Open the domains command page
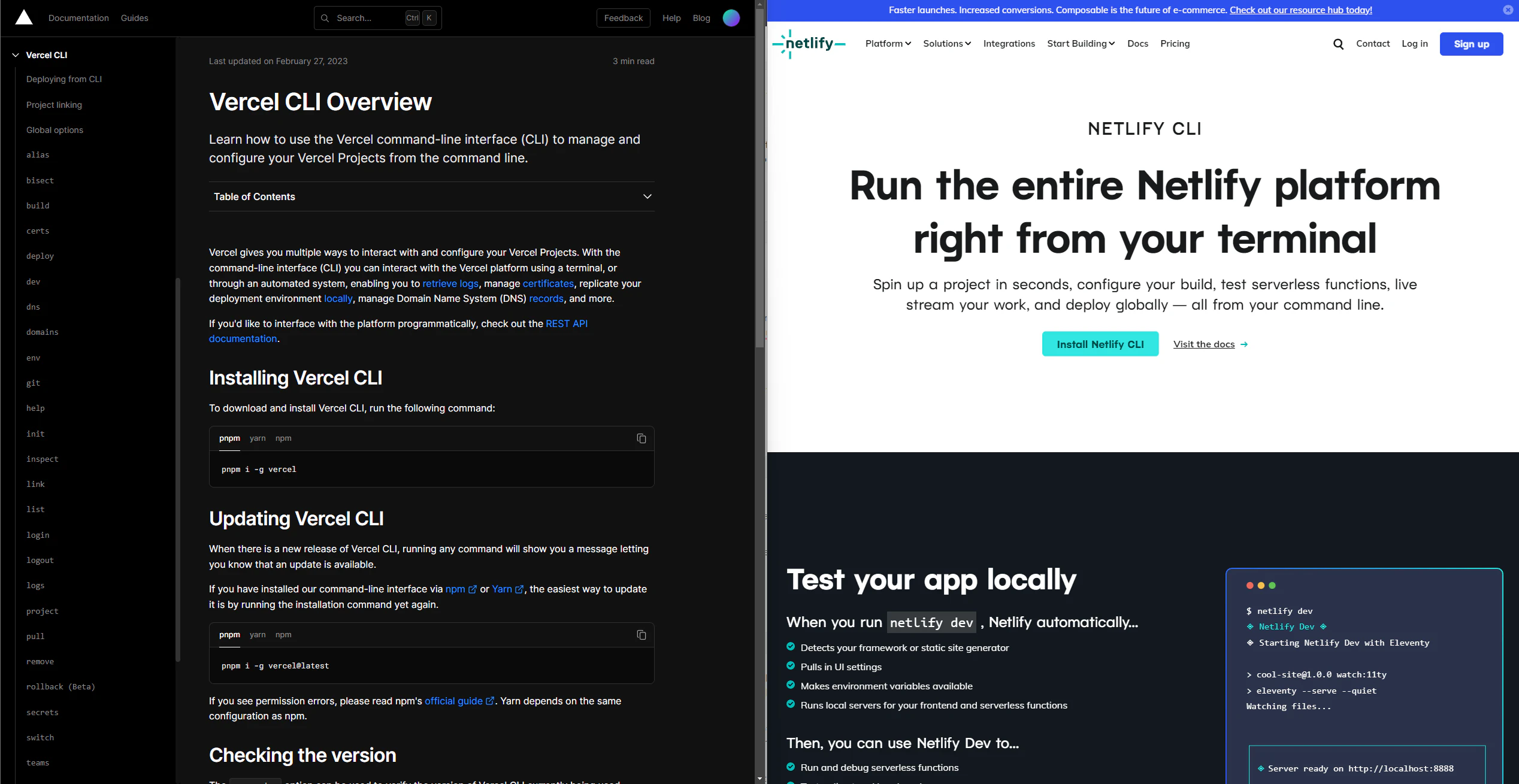This screenshot has height=784, width=1519. pos(43,332)
